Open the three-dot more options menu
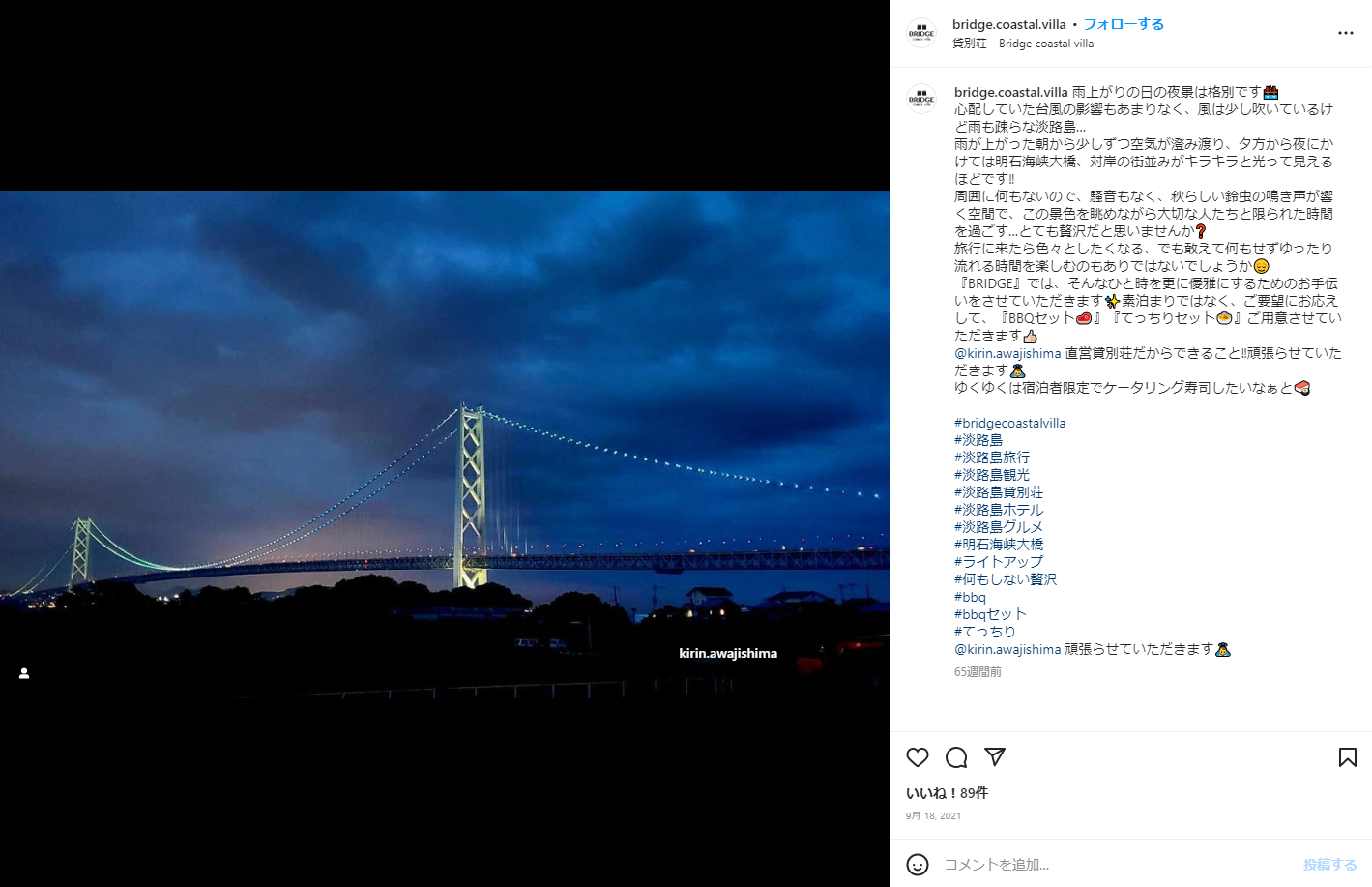Viewport: 1372px width, 887px height. click(1346, 33)
